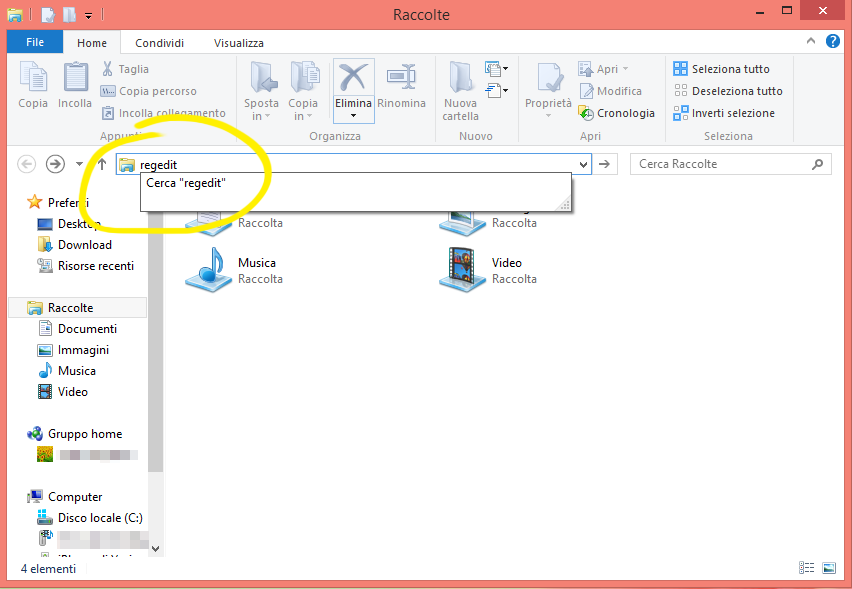Choose Copia percorso in ribbon
The height and width of the screenshot is (589, 852).
[x=148, y=91]
